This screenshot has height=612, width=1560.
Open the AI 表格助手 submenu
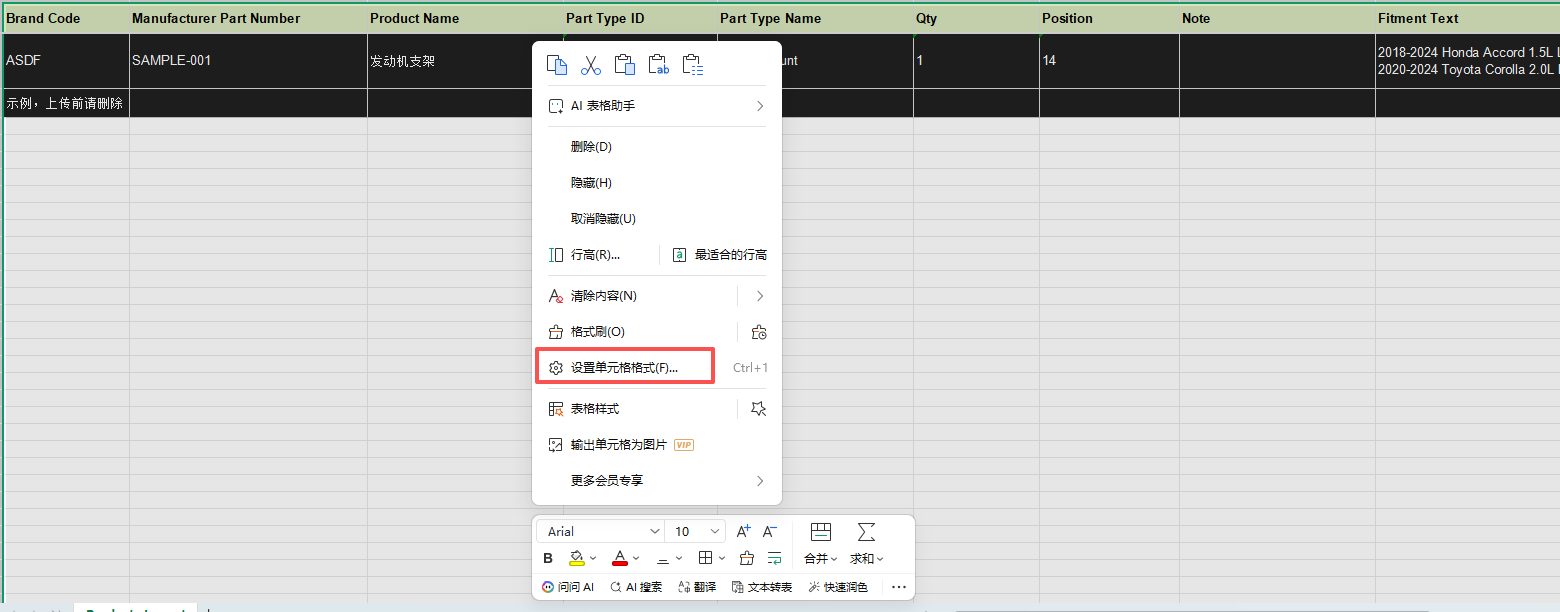657,106
